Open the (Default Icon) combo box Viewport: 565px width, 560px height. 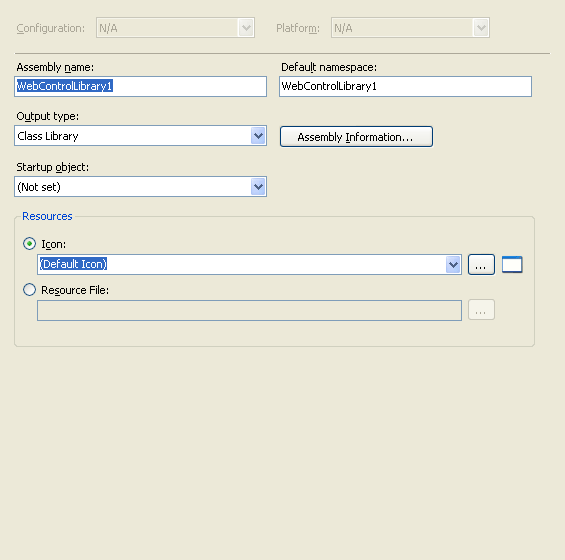point(249,265)
